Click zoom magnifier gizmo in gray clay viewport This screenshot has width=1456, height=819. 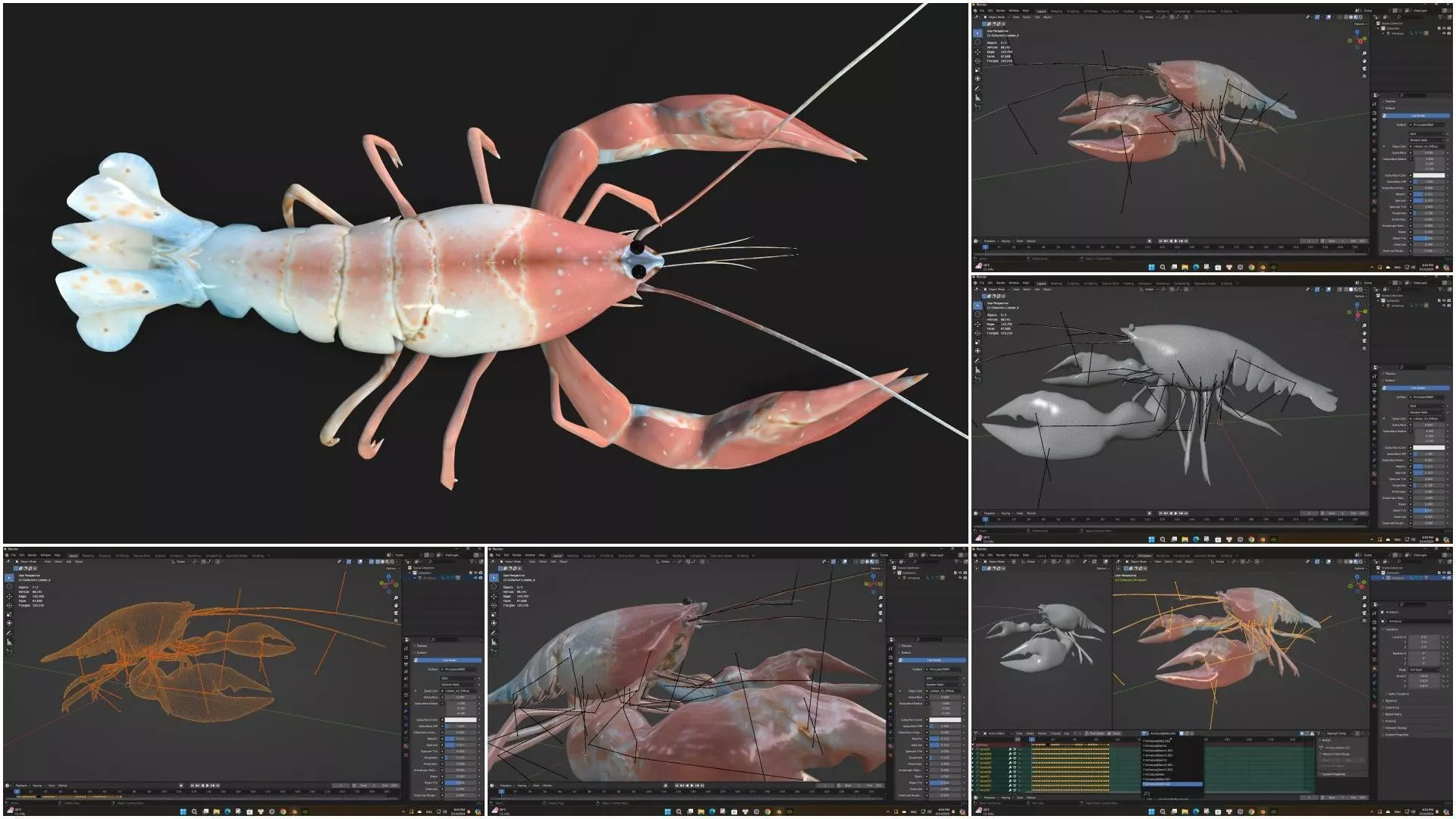[x=1364, y=325]
